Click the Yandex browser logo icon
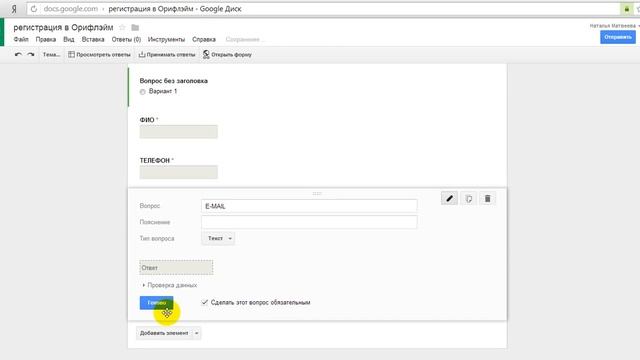 pyautogui.click(x=14, y=9)
